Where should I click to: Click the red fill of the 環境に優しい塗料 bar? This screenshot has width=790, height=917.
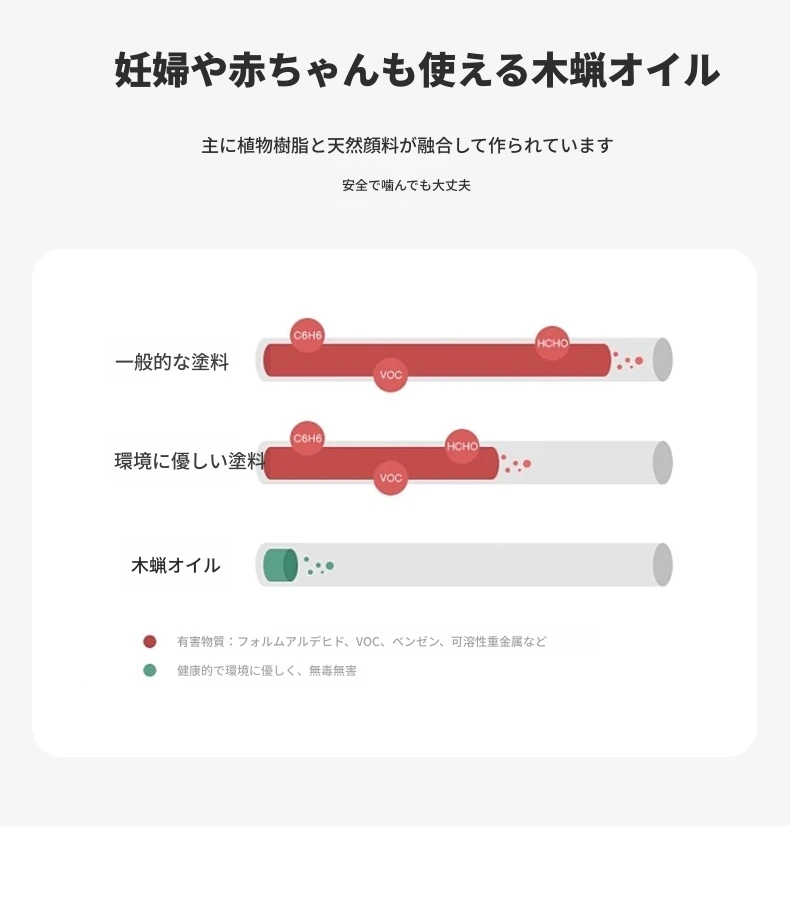[430, 463]
